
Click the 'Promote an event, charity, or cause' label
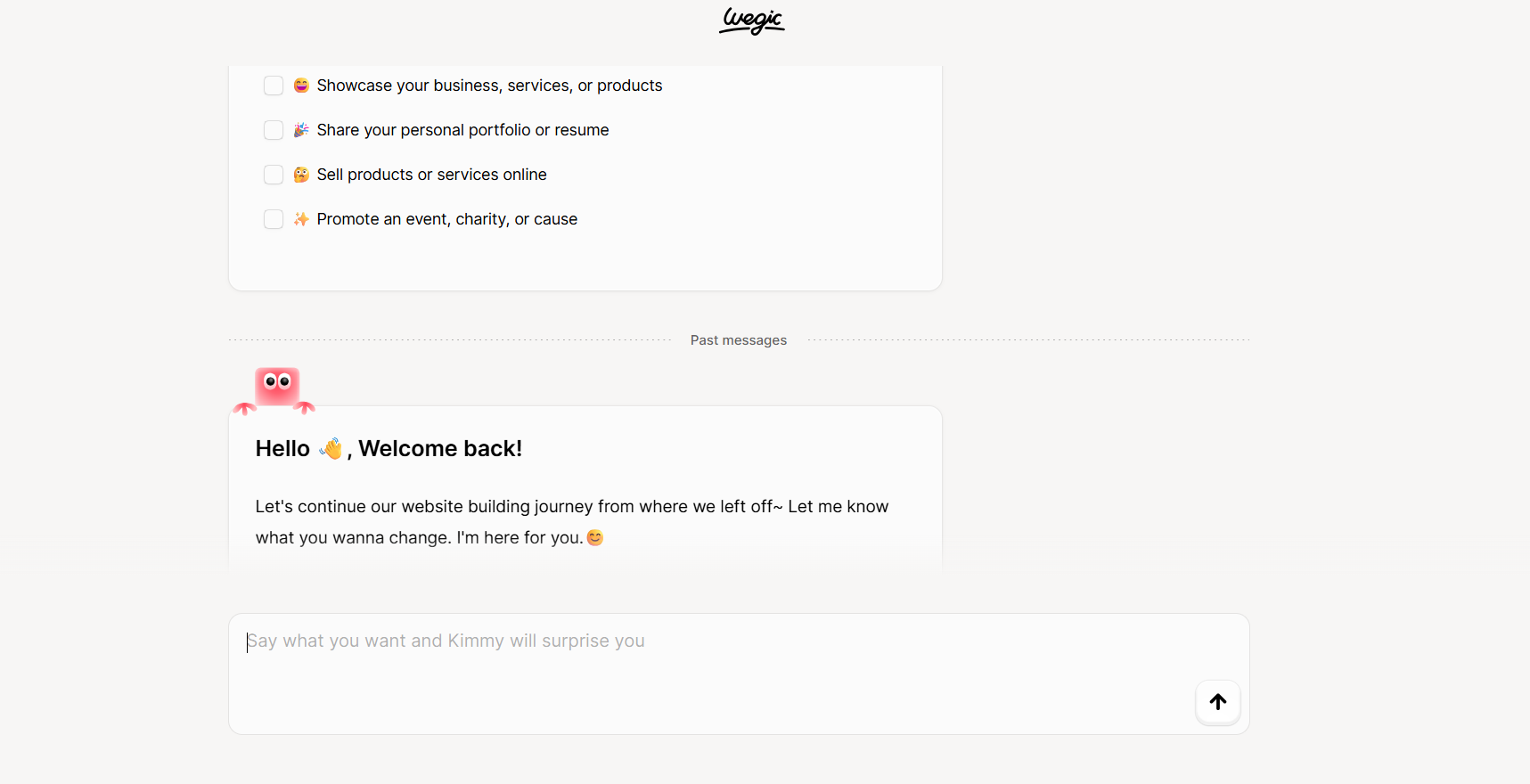pos(446,219)
